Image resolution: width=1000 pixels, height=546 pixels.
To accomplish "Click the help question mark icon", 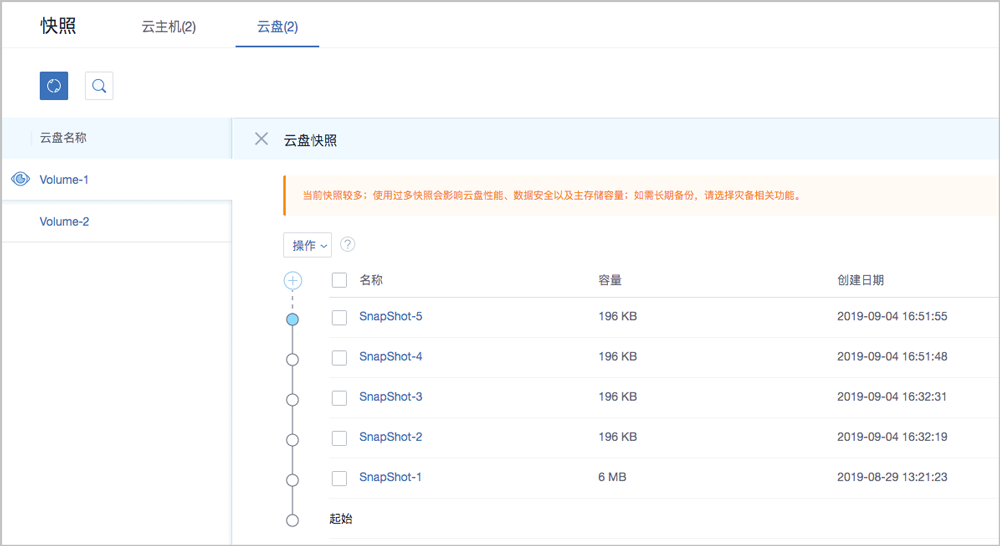I will [348, 245].
